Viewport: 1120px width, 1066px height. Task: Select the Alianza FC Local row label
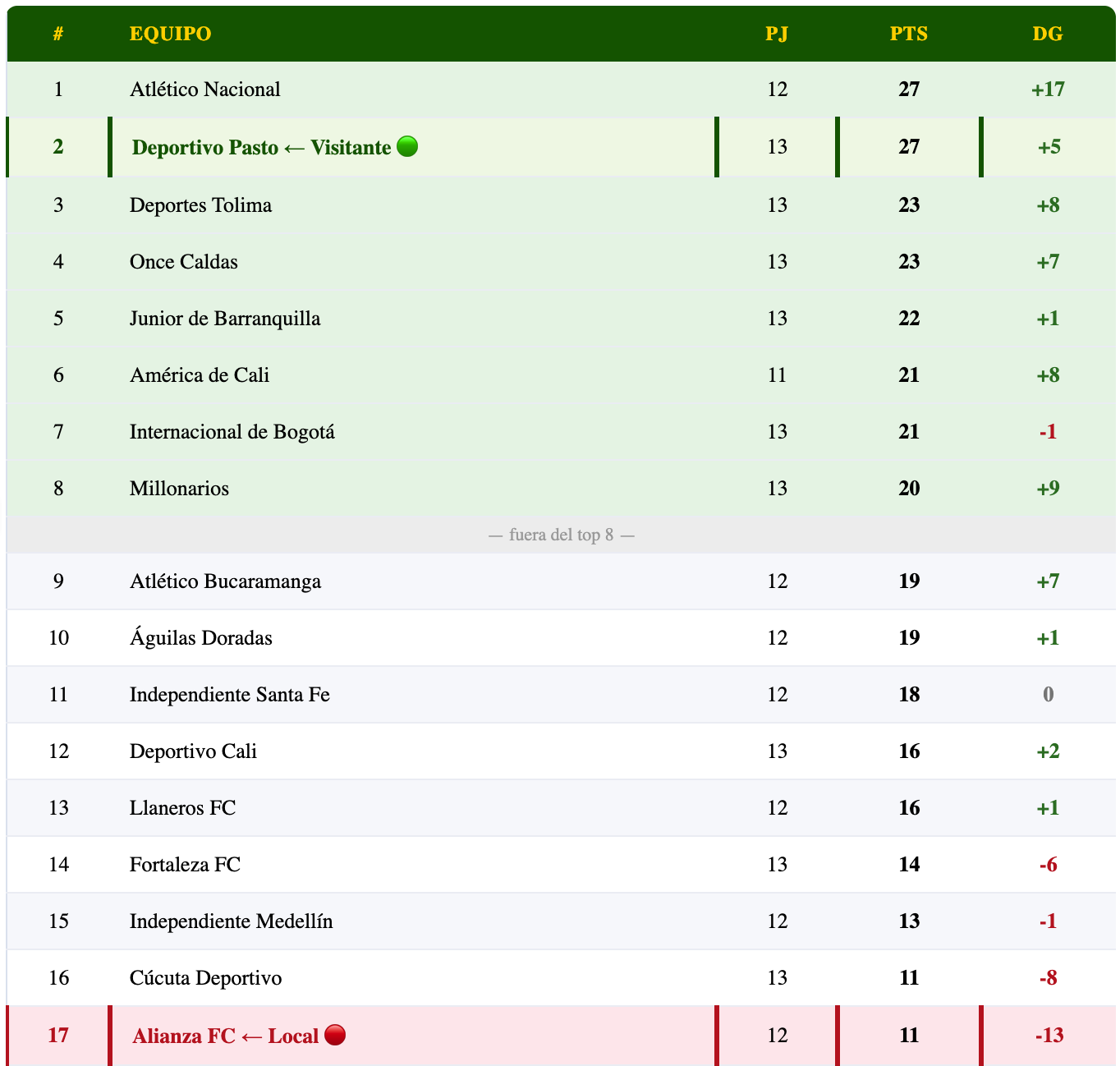click(x=225, y=1036)
